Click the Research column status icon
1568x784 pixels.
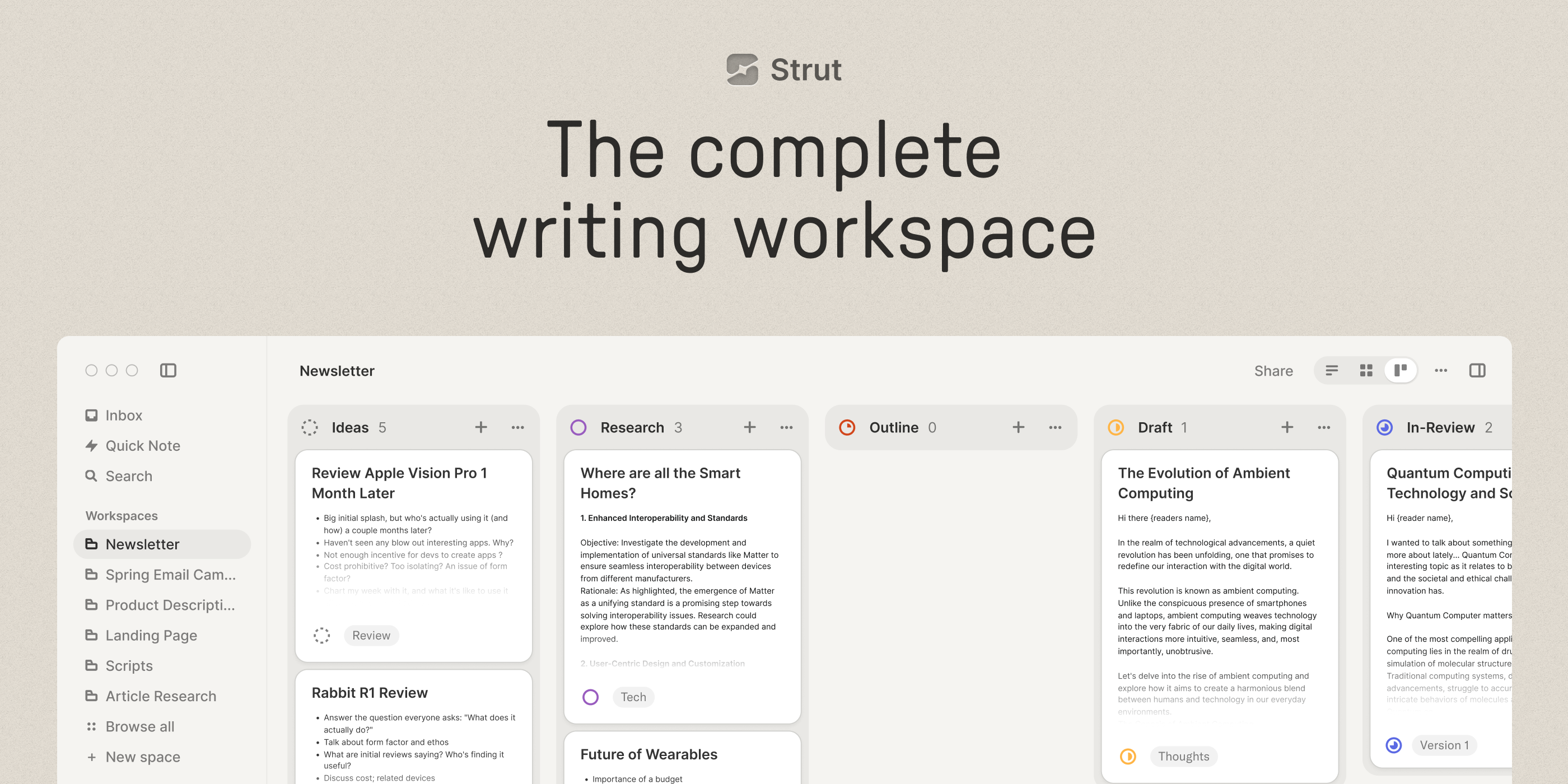point(578,427)
